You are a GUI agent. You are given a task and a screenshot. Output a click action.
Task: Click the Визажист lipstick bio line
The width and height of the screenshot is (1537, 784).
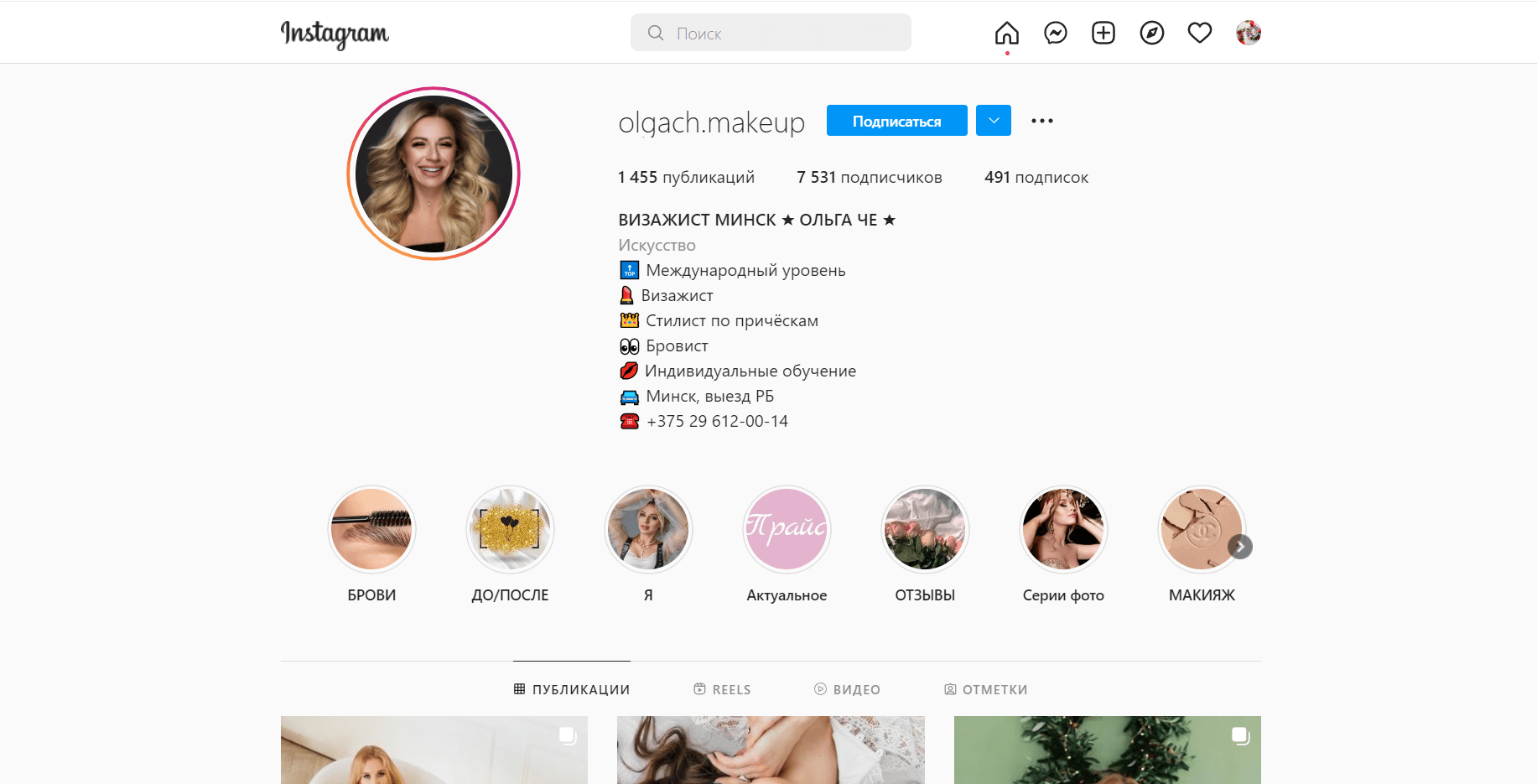pyautogui.click(x=666, y=295)
